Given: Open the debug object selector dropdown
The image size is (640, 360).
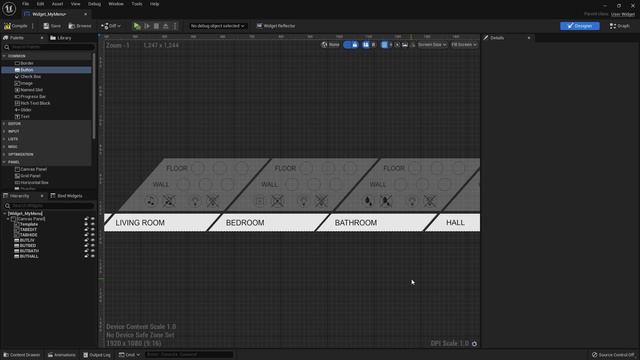Looking at the screenshot, I should [217, 26].
